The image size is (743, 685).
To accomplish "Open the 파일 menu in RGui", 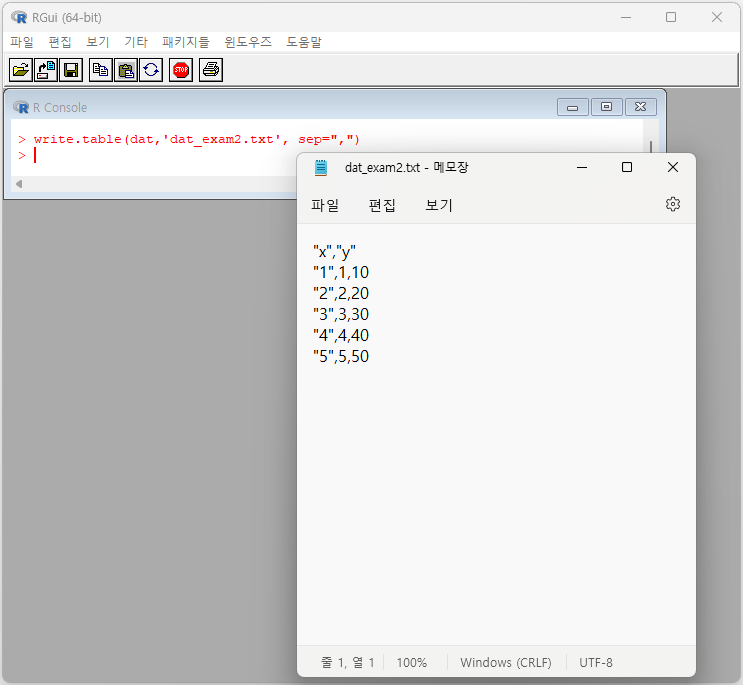I will click(22, 42).
